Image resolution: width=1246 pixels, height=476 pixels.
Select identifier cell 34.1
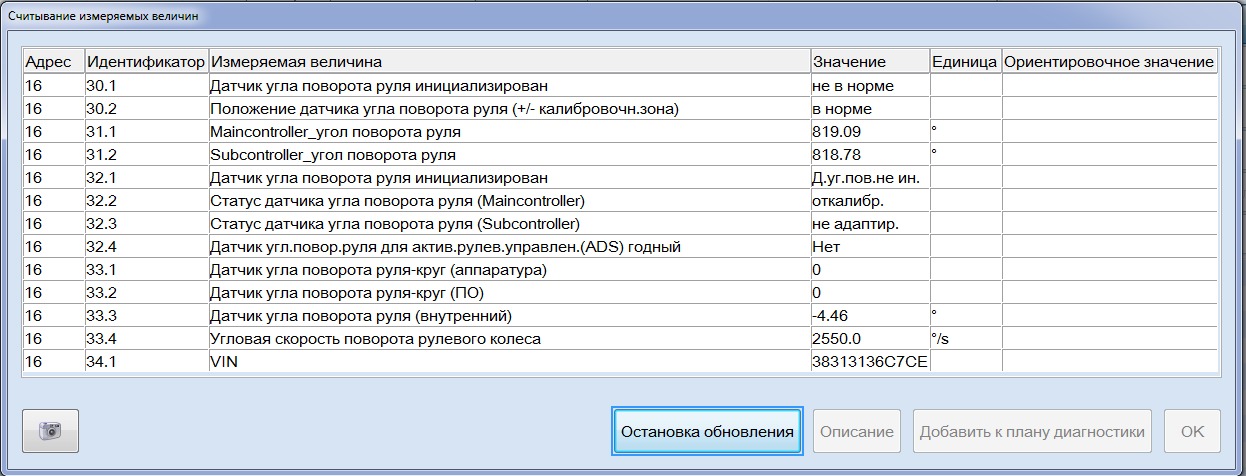(x=146, y=362)
